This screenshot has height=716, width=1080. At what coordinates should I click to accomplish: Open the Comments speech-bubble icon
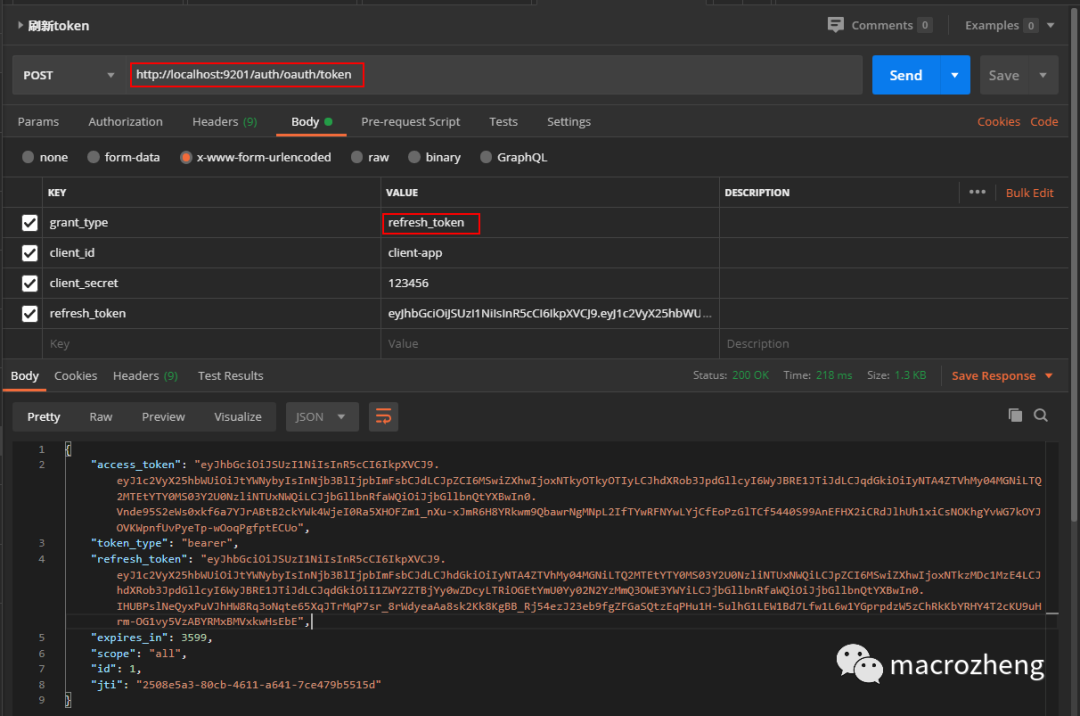tap(835, 25)
